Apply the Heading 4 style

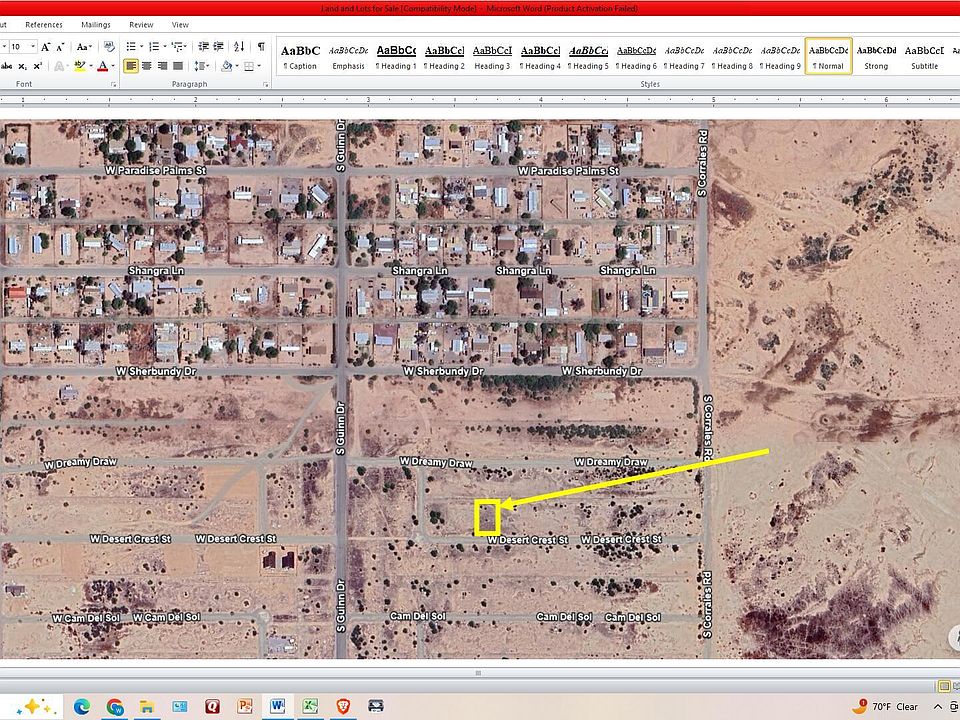(540, 57)
